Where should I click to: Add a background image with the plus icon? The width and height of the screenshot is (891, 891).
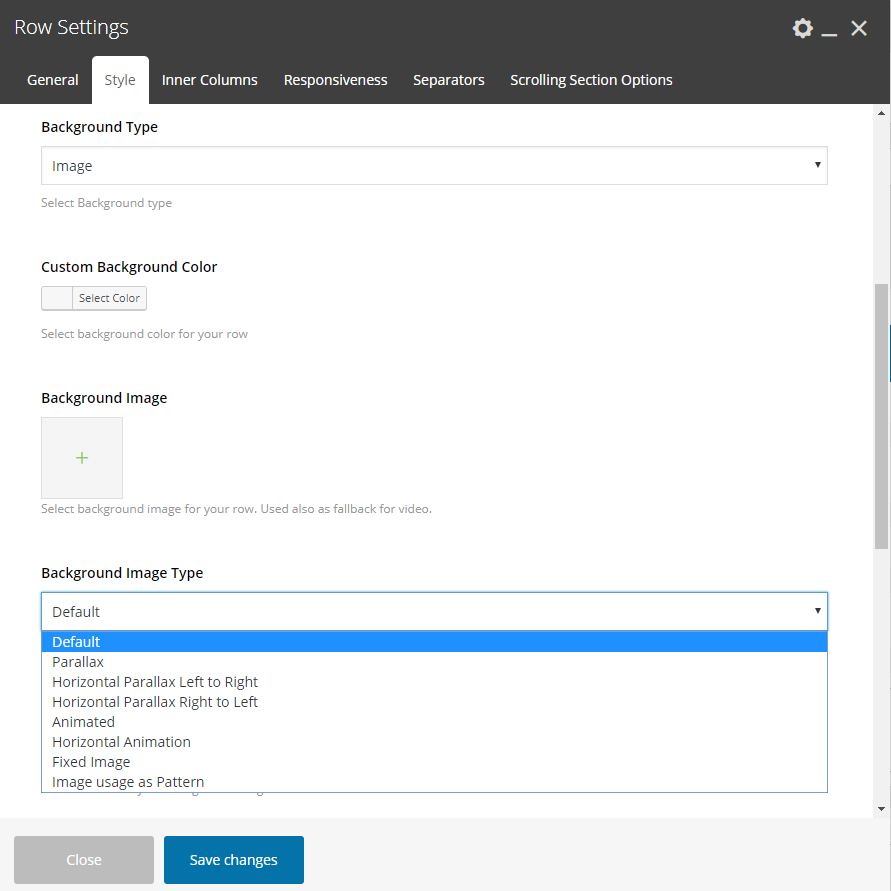tap(82, 457)
